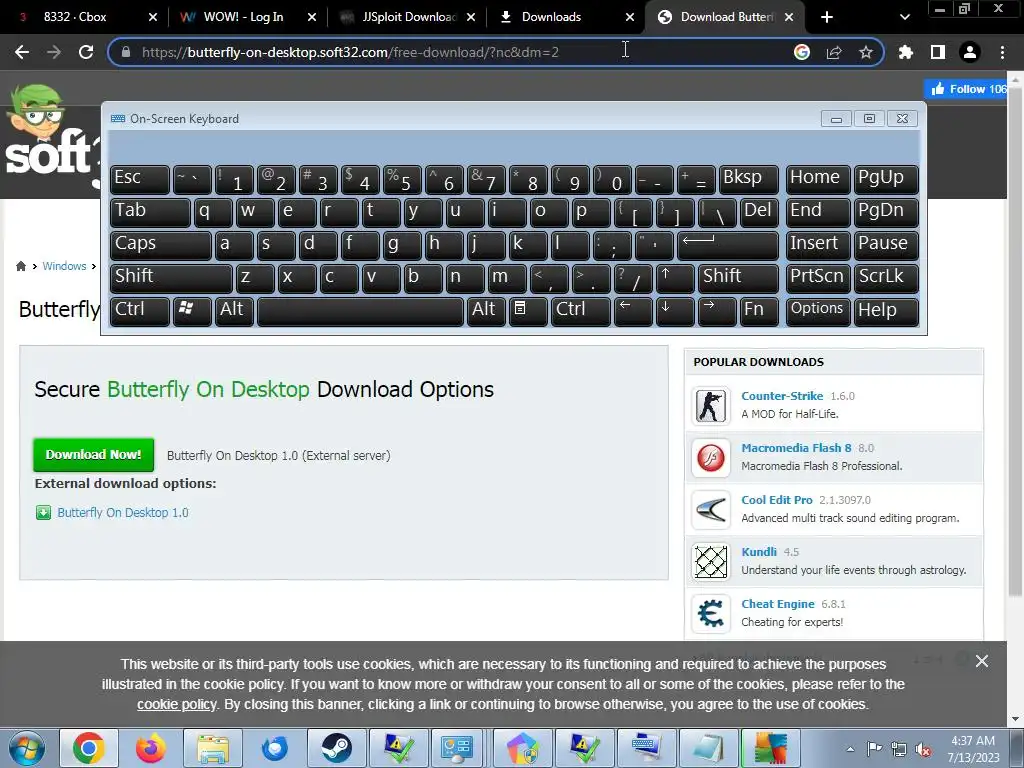Toggle the left Ctrl key

coord(140,312)
